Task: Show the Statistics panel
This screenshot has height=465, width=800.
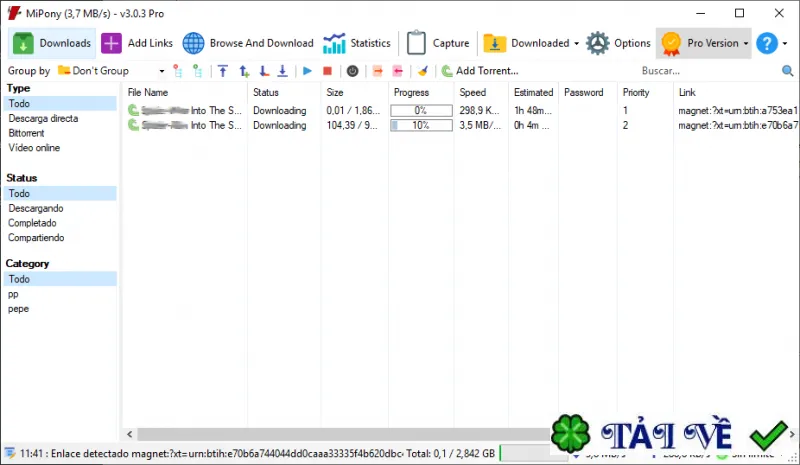Action: [356, 43]
